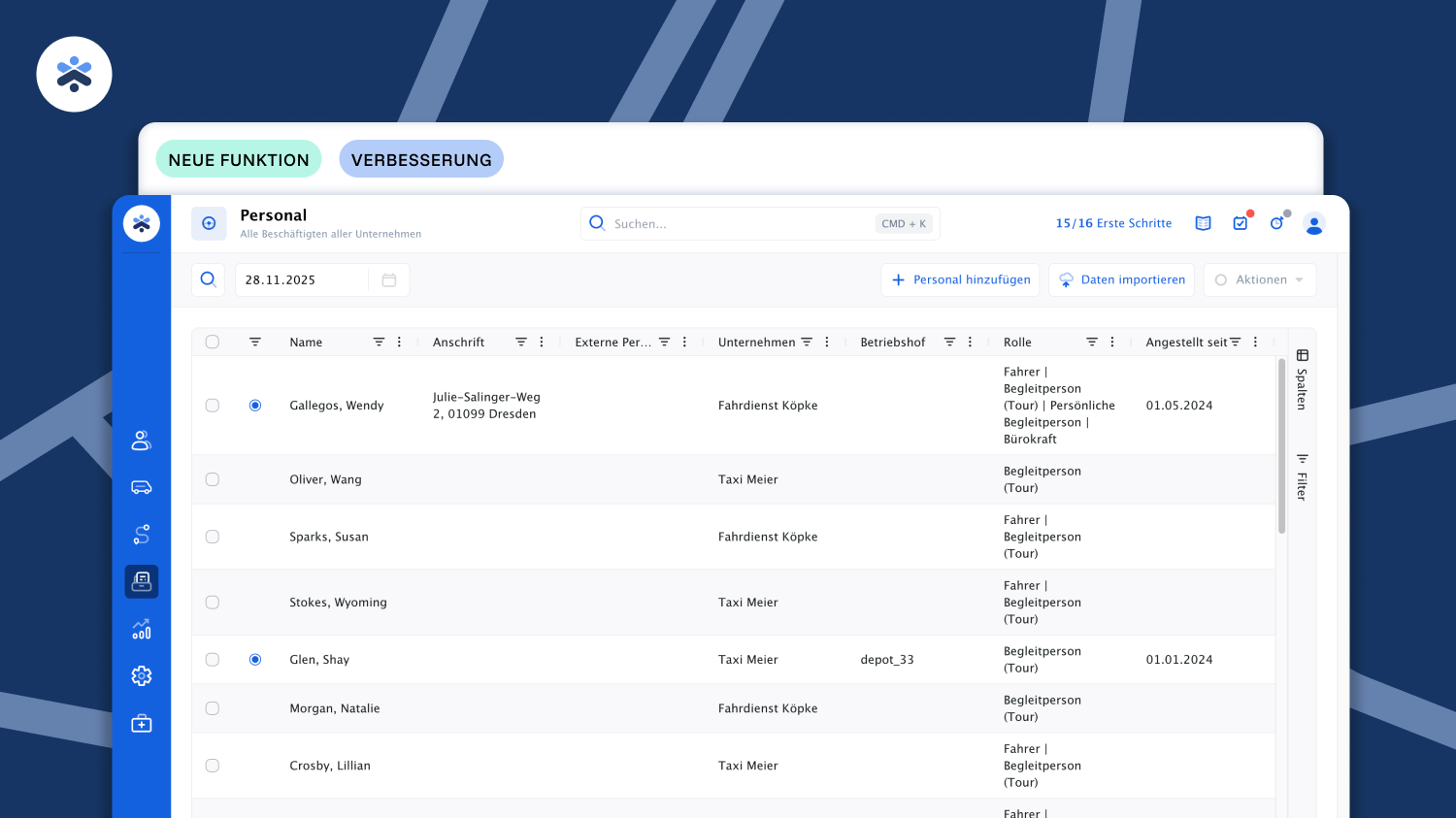
Task: Open the Spalten side panel tab
Action: click(1303, 379)
